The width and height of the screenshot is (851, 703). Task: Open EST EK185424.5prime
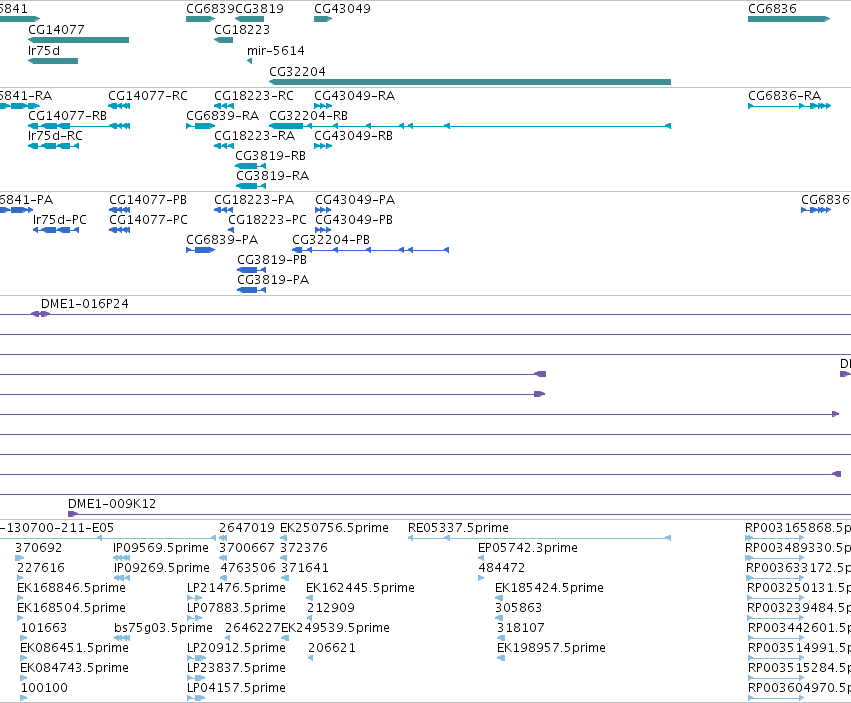click(x=549, y=588)
